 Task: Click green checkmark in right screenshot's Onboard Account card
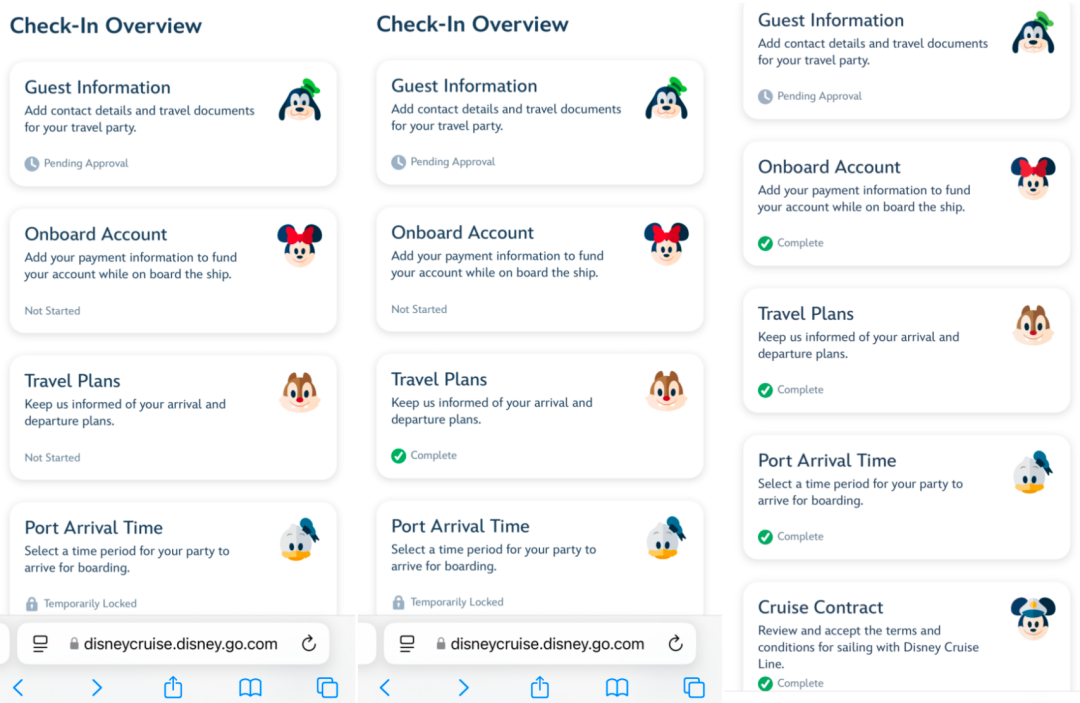click(765, 243)
